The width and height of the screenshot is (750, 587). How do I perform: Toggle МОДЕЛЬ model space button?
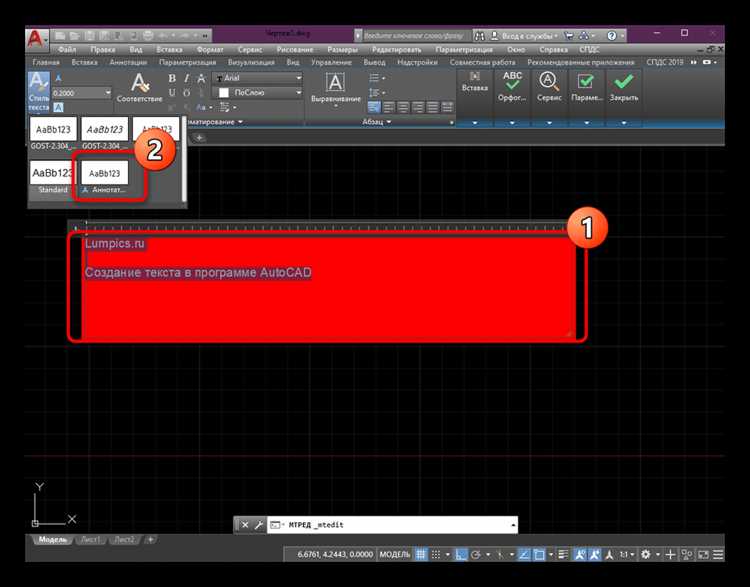(395, 554)
